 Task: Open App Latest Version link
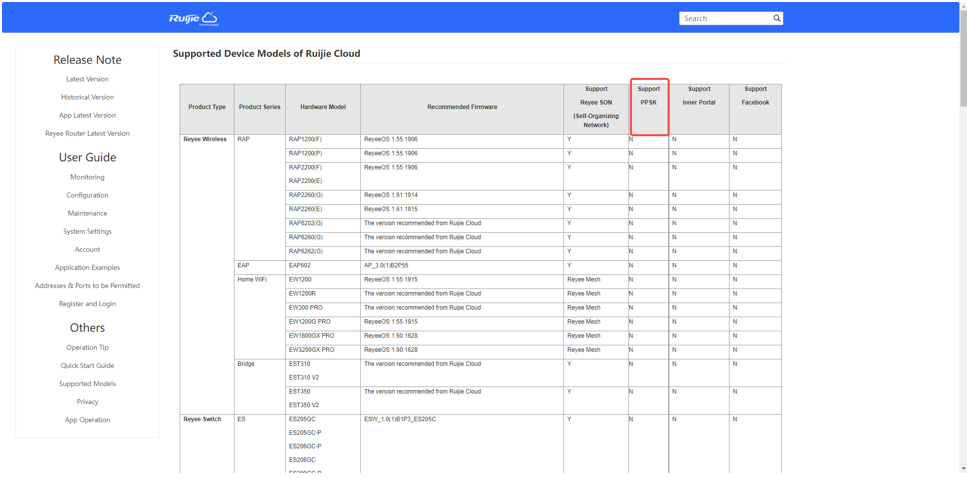[88, 115]
